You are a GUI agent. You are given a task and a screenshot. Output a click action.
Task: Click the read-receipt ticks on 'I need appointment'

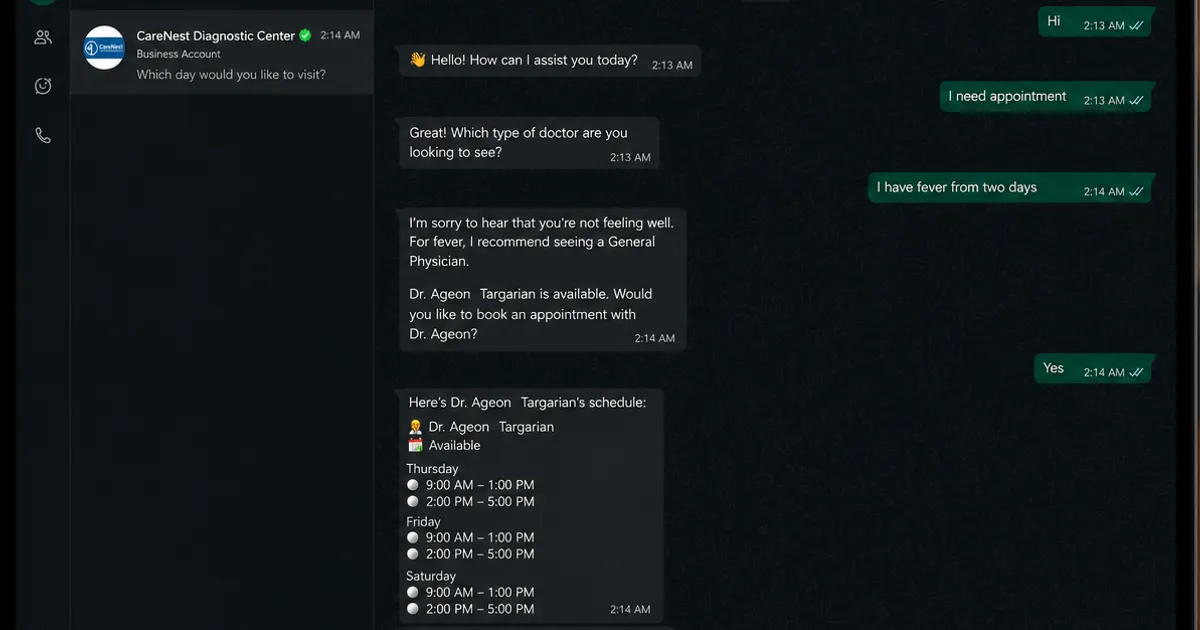[x=1136, y=101]
